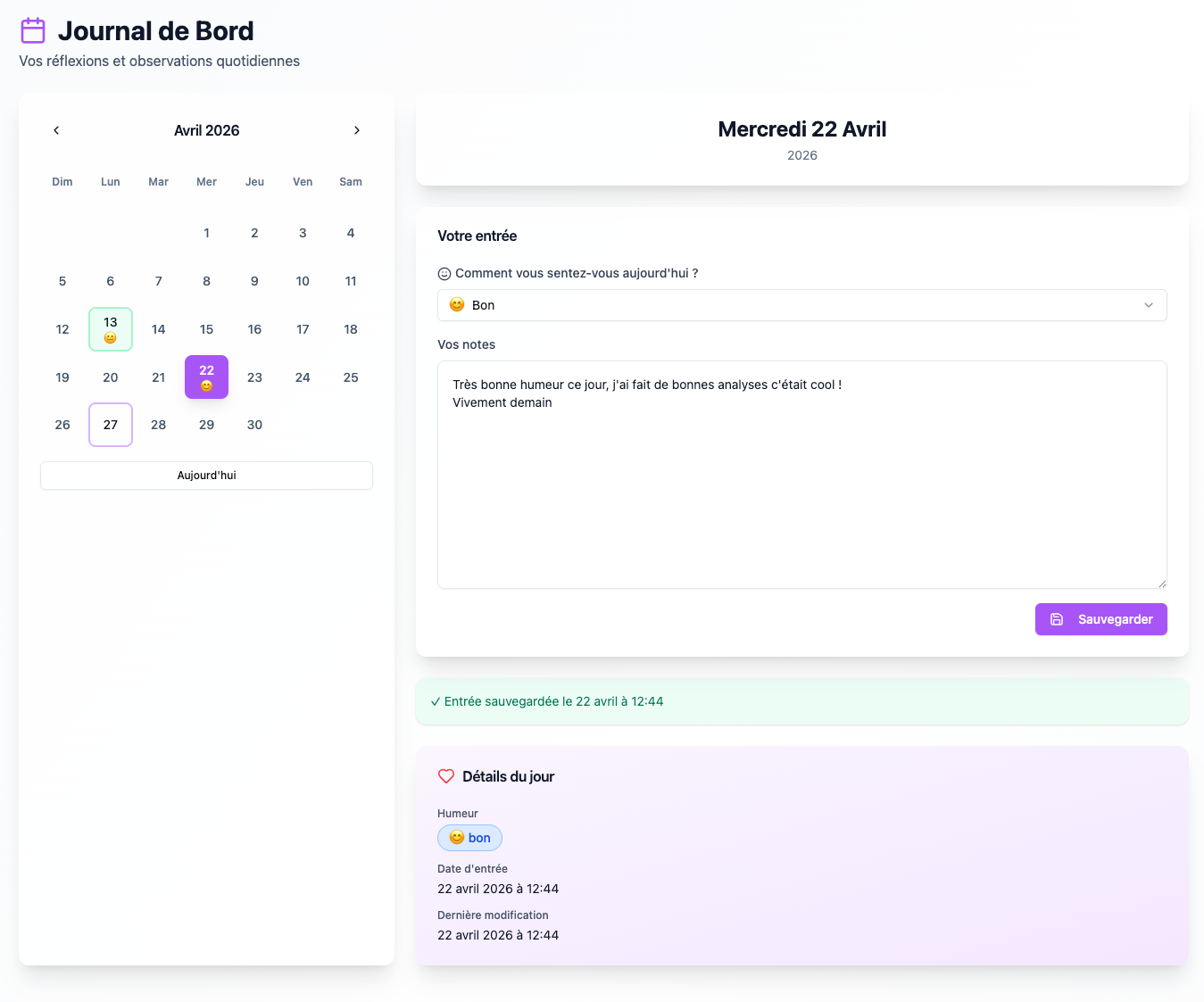Click the Lun weekday column header

[x=111, y=182]
